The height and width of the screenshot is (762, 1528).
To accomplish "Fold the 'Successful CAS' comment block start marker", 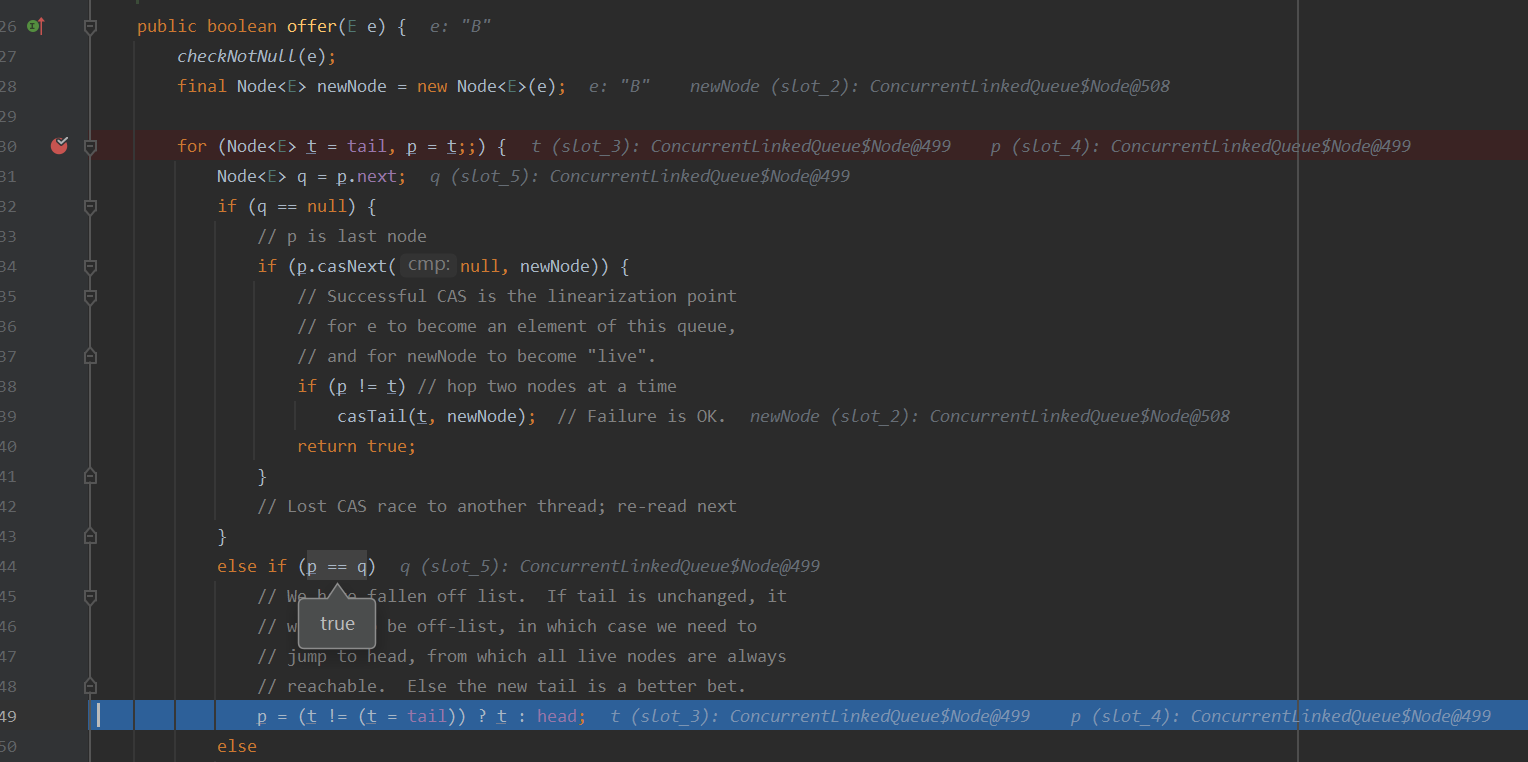I will [x=90, y=297].
